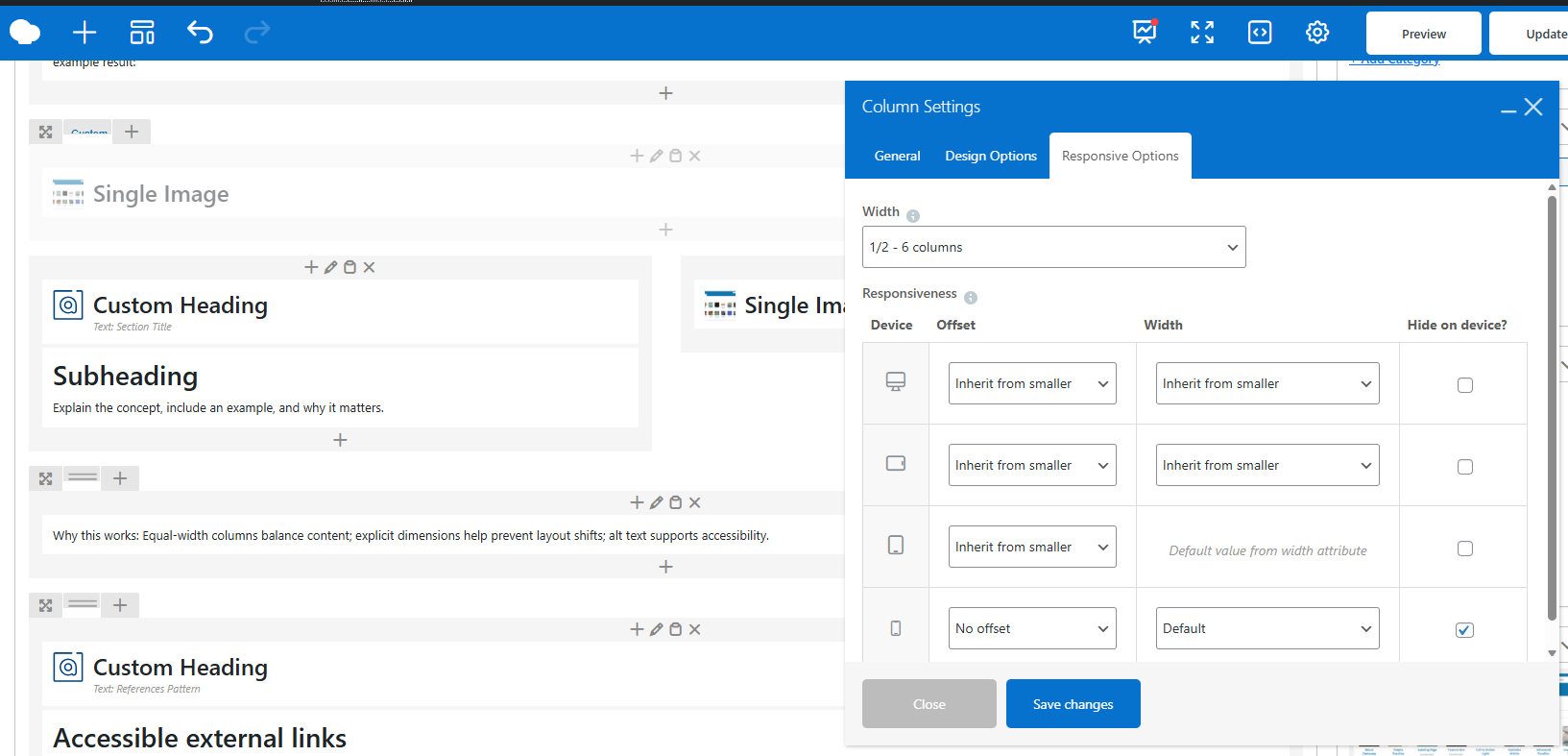Click the Undo arrow icon

(200, 33)
